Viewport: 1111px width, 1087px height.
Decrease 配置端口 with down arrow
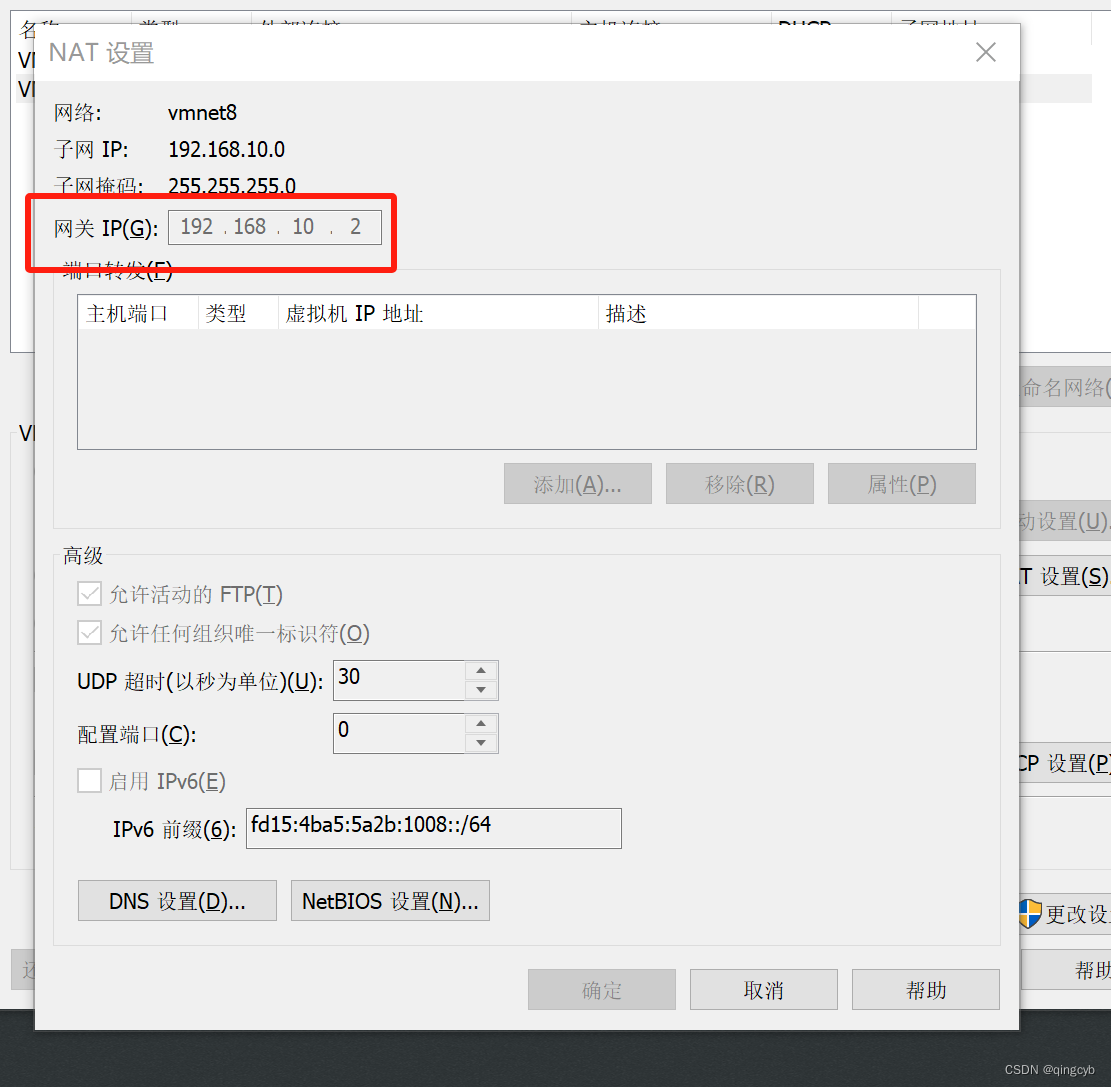click(481, 743)
